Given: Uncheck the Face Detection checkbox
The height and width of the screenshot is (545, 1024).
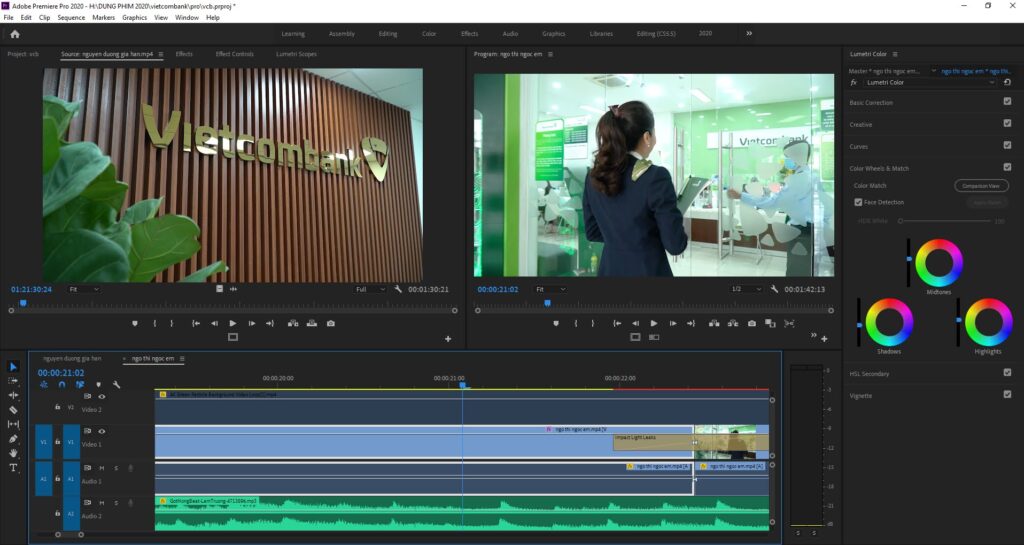Looking at the screenshot, I should pyautogui.click(x=858, y=202).
